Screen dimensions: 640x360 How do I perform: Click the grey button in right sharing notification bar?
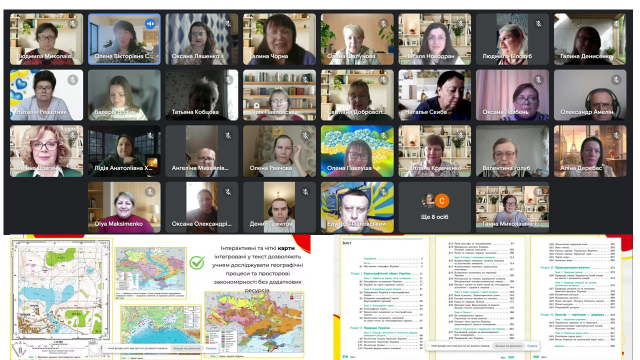508,346
